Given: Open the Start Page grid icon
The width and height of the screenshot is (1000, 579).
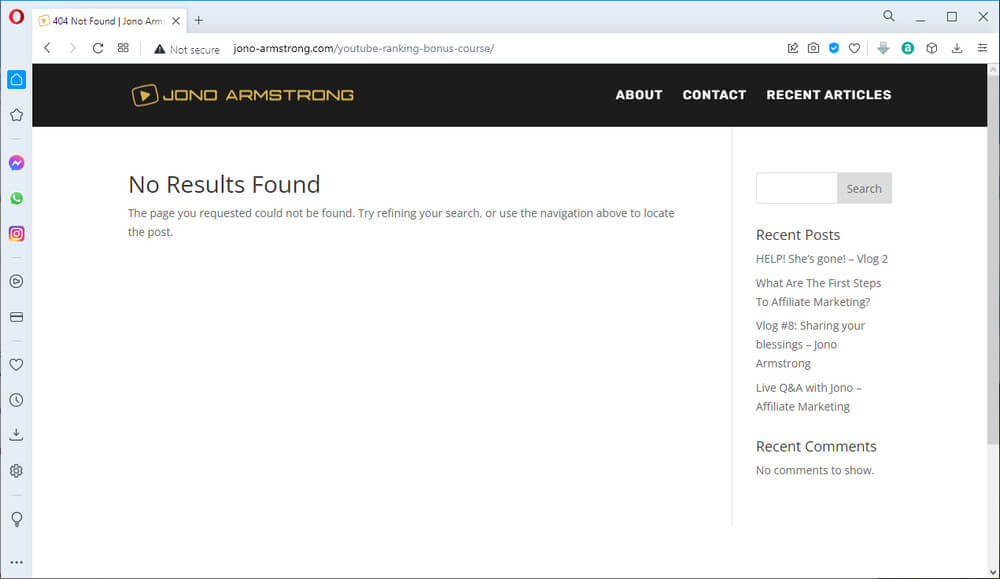Looking at the screenshot, I should tap(123, 48).
